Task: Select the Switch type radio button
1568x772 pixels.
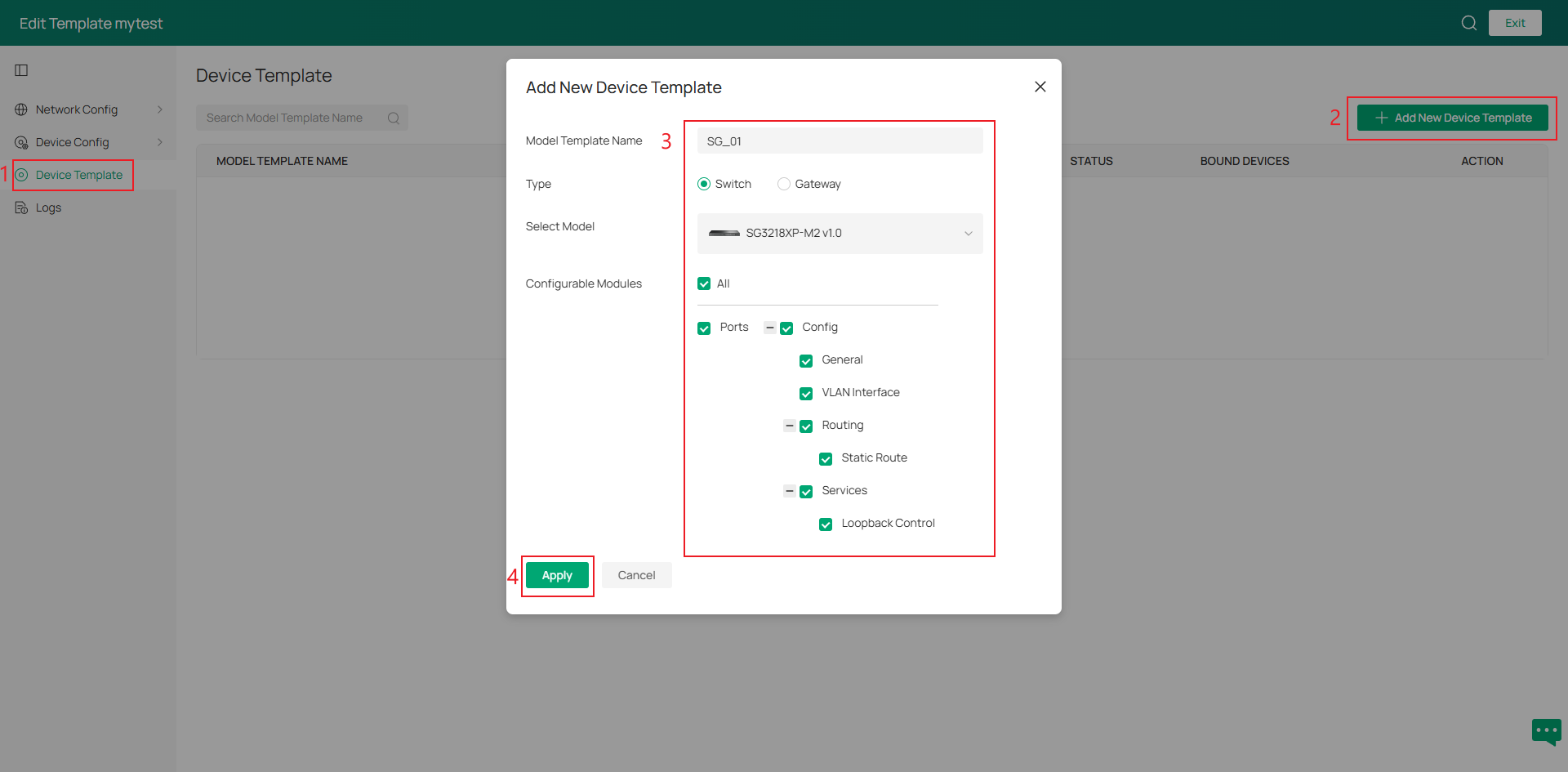Action: pos(704,184)
